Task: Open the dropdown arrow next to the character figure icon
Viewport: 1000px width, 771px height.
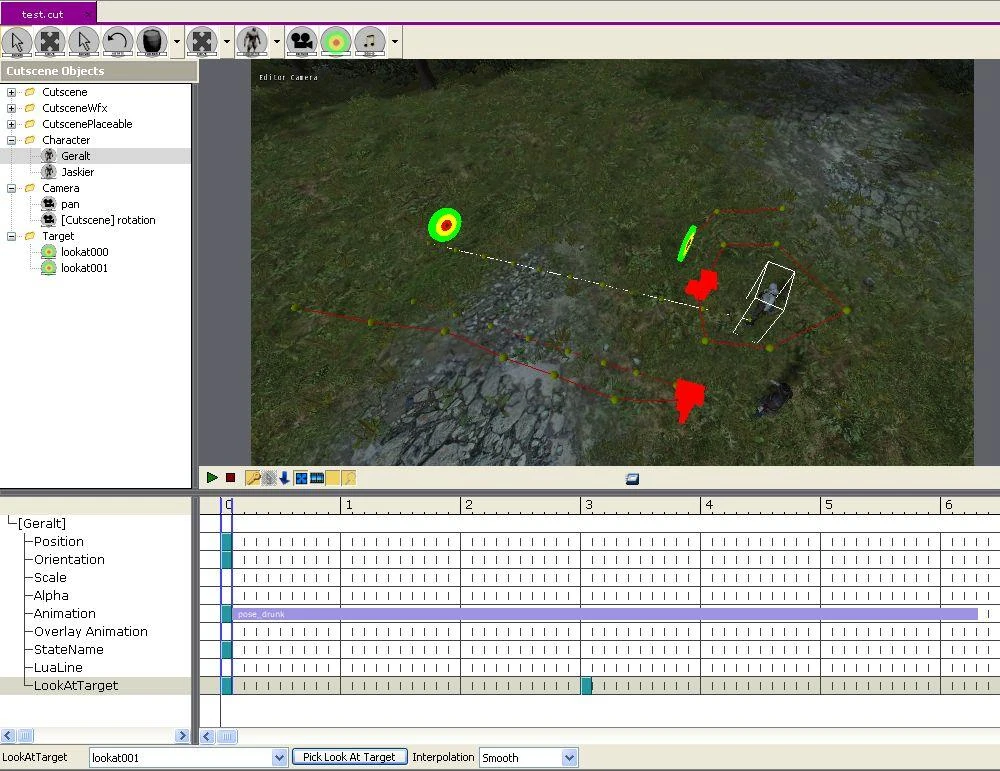Action: (x=276, y=42)
